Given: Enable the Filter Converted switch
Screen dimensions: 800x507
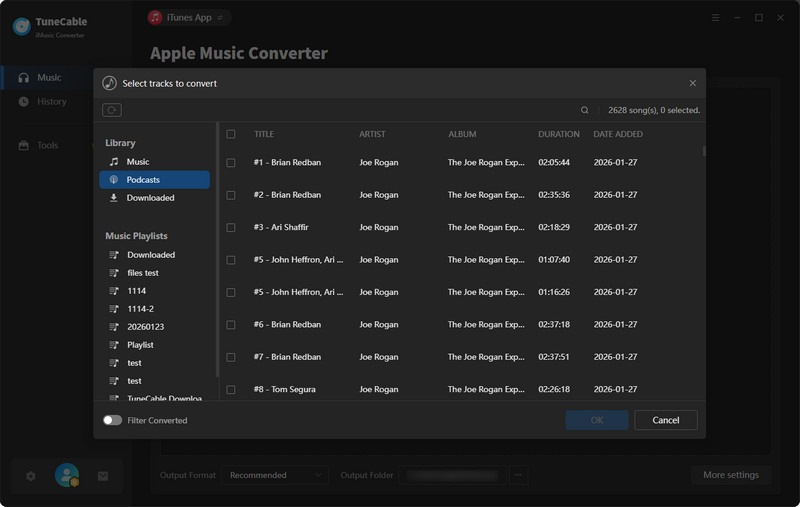Looking at the screenshot, I should click(112, 420).
